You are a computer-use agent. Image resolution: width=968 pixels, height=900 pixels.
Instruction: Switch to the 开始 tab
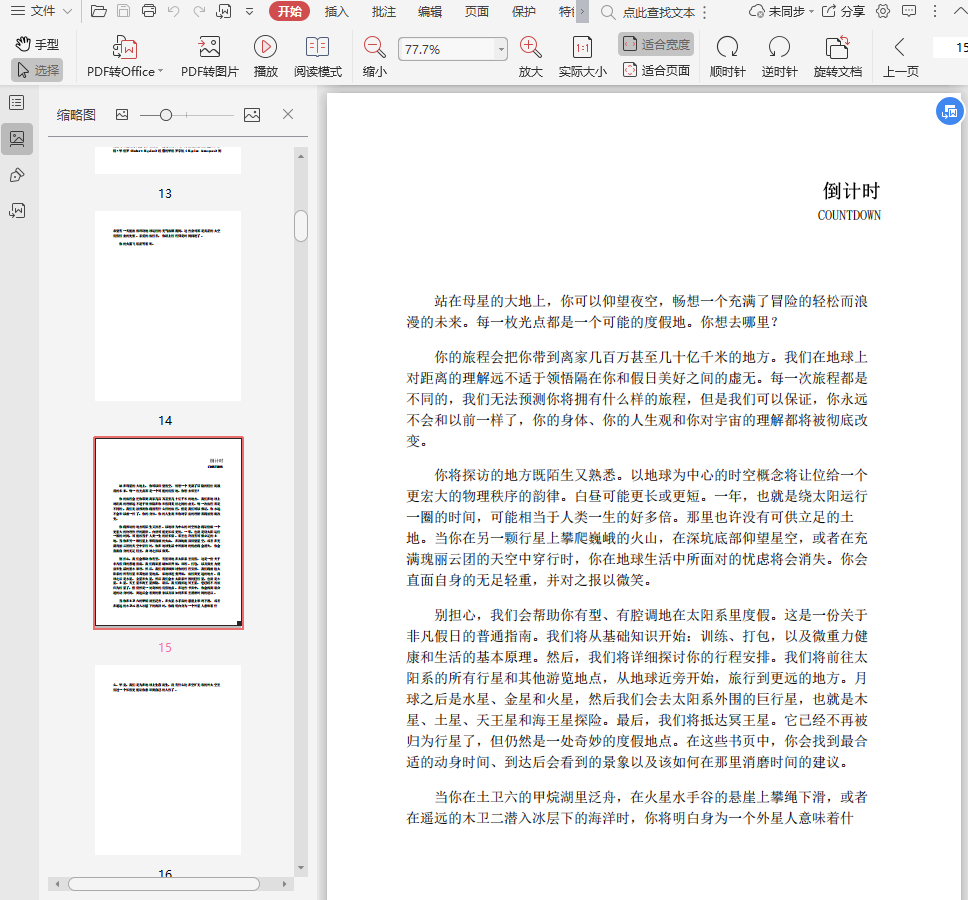pos(290,11)
